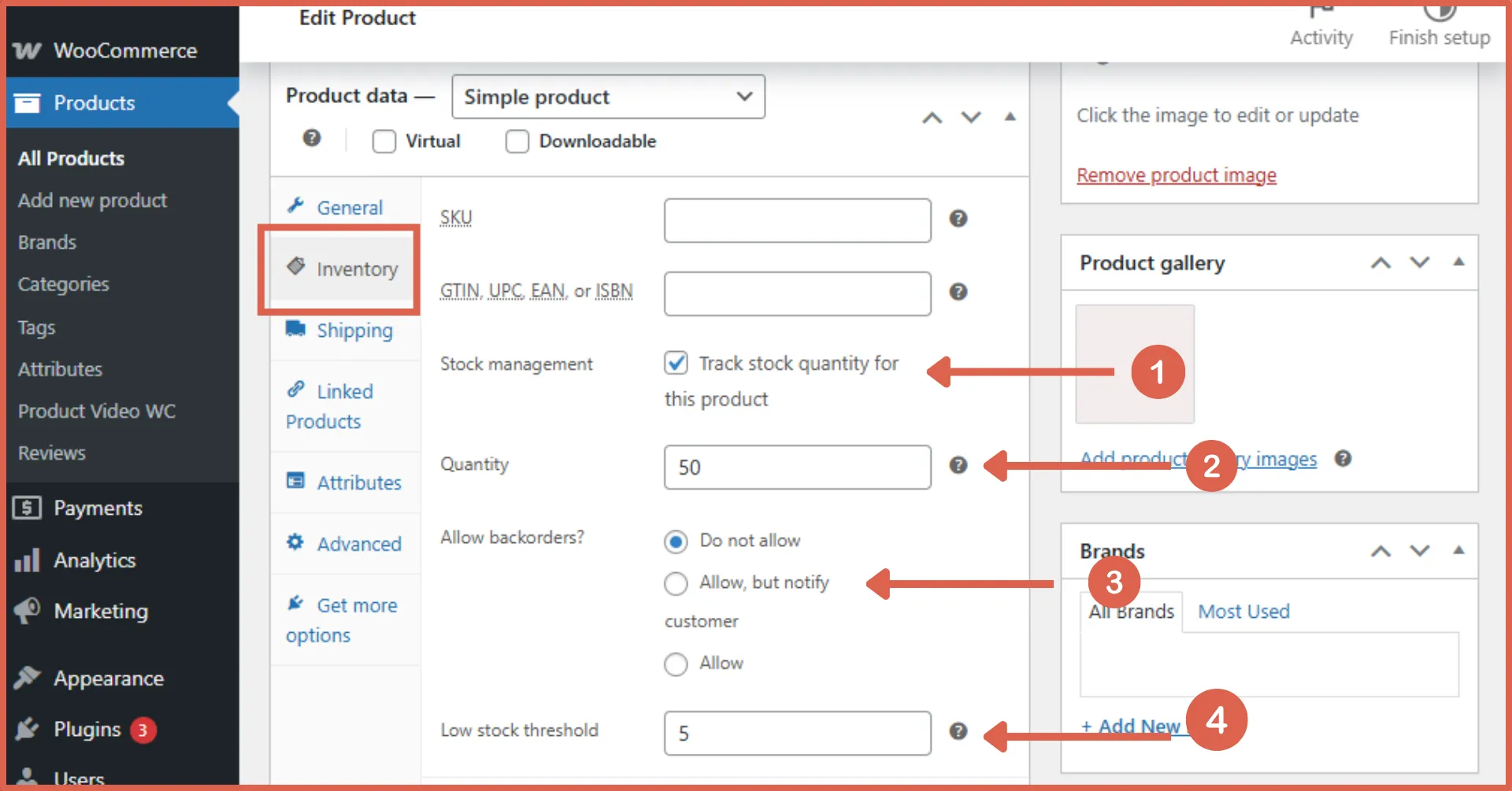Select the Inventory tab tag icon

coord(296,268)
